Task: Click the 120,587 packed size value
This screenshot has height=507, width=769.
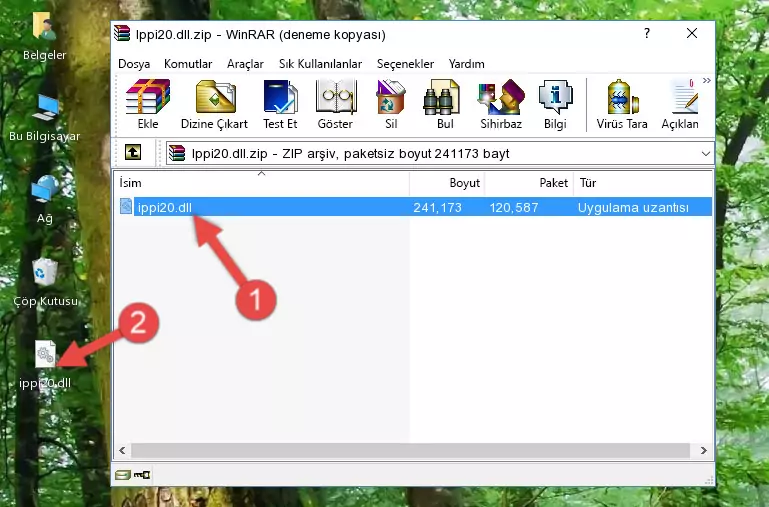Action: 513,207
